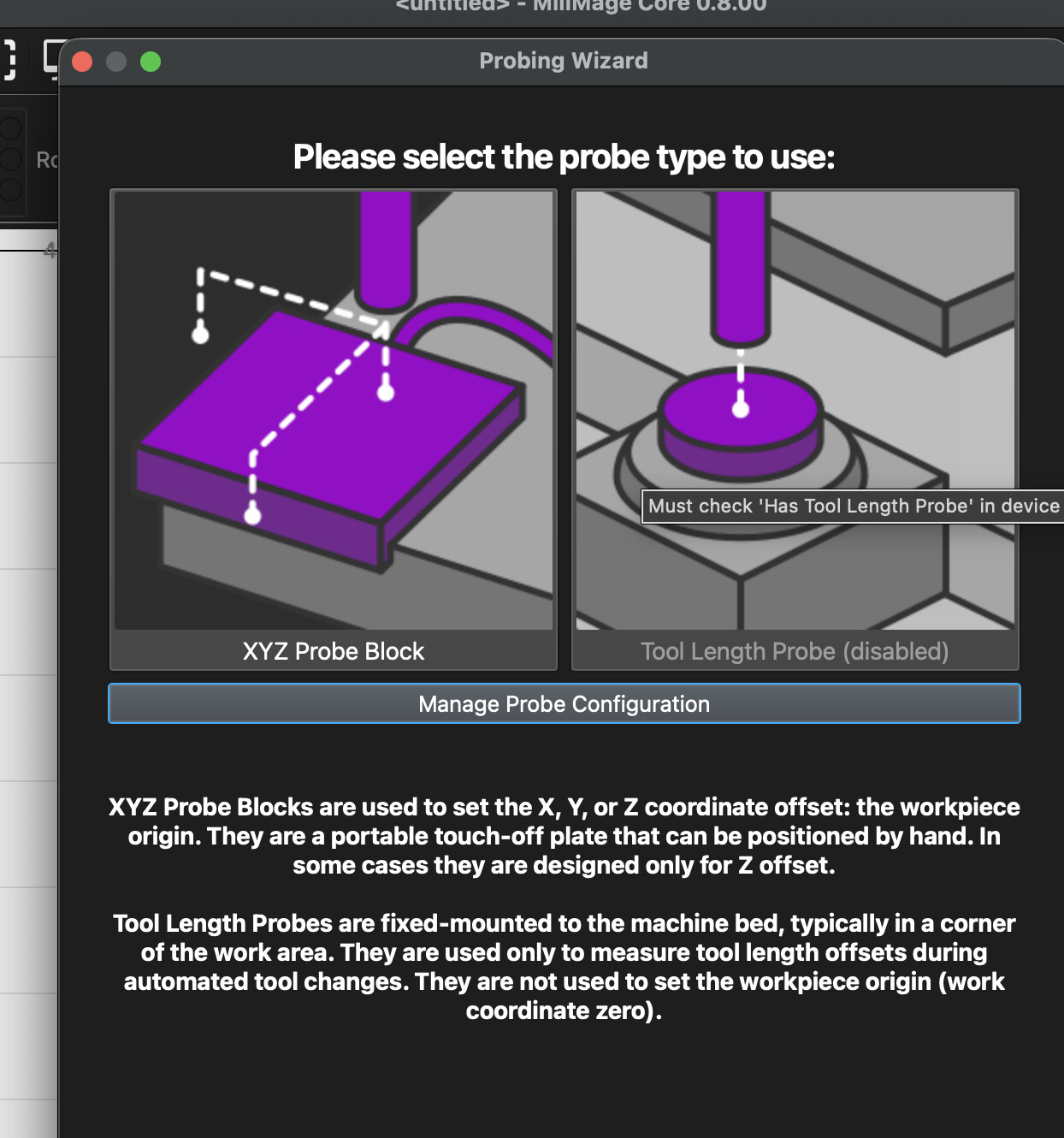Select the bottom circle in background panel

(10, 189)
